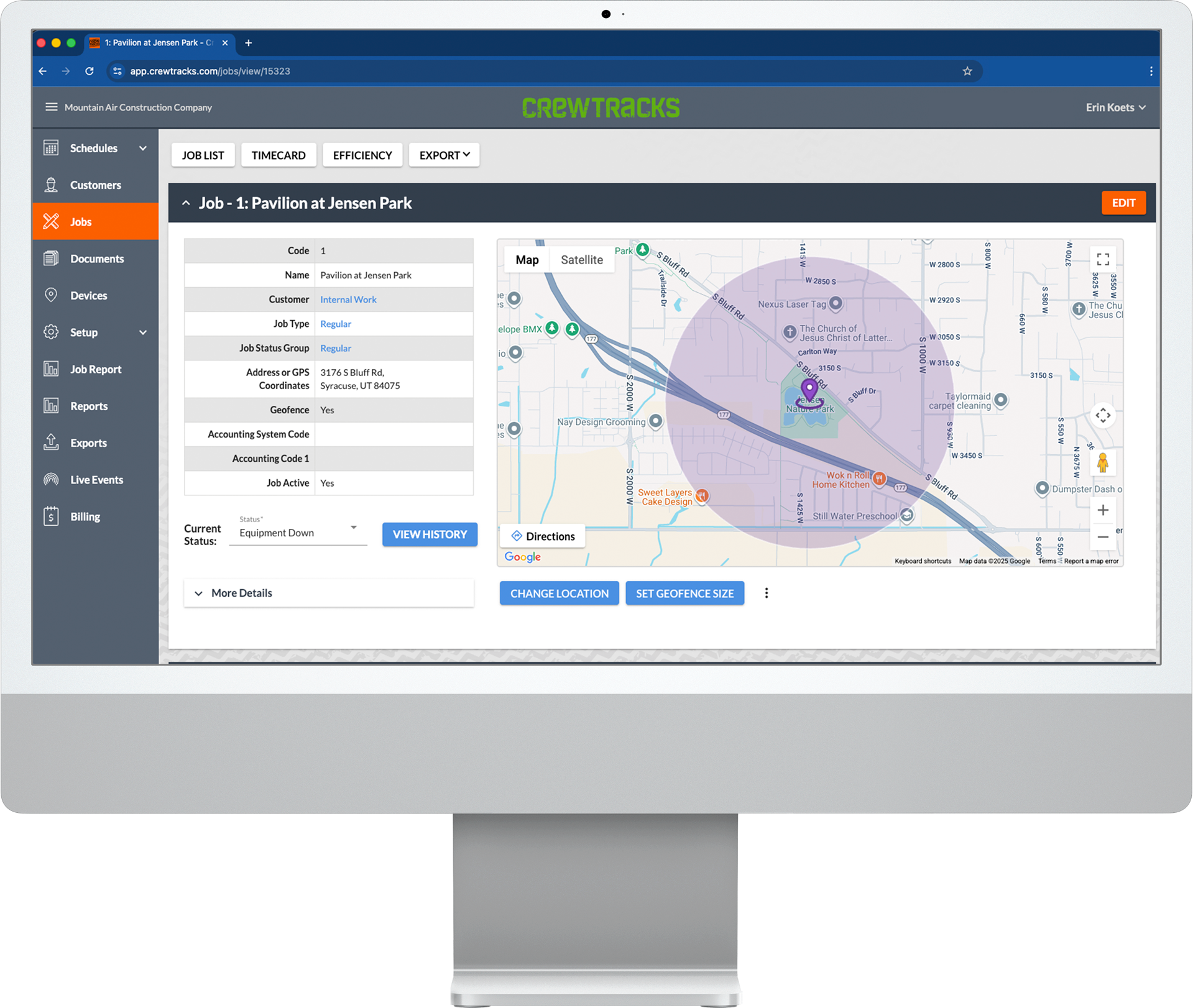The width and height of the screenshot is (1193, 1008).
Task: Switch map to Map view
Action: 527,260
